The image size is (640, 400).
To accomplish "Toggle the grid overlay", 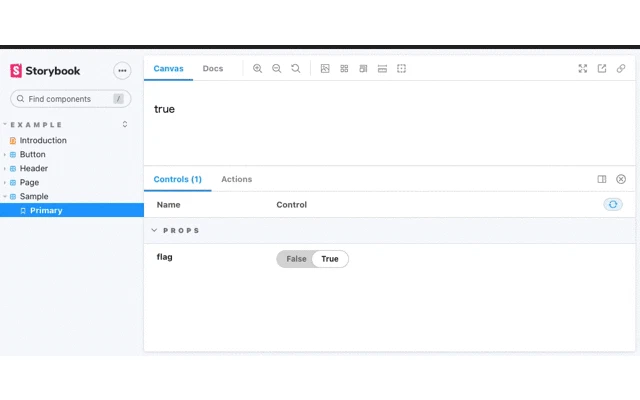I will pyautogui.click(x=344, y=69).
